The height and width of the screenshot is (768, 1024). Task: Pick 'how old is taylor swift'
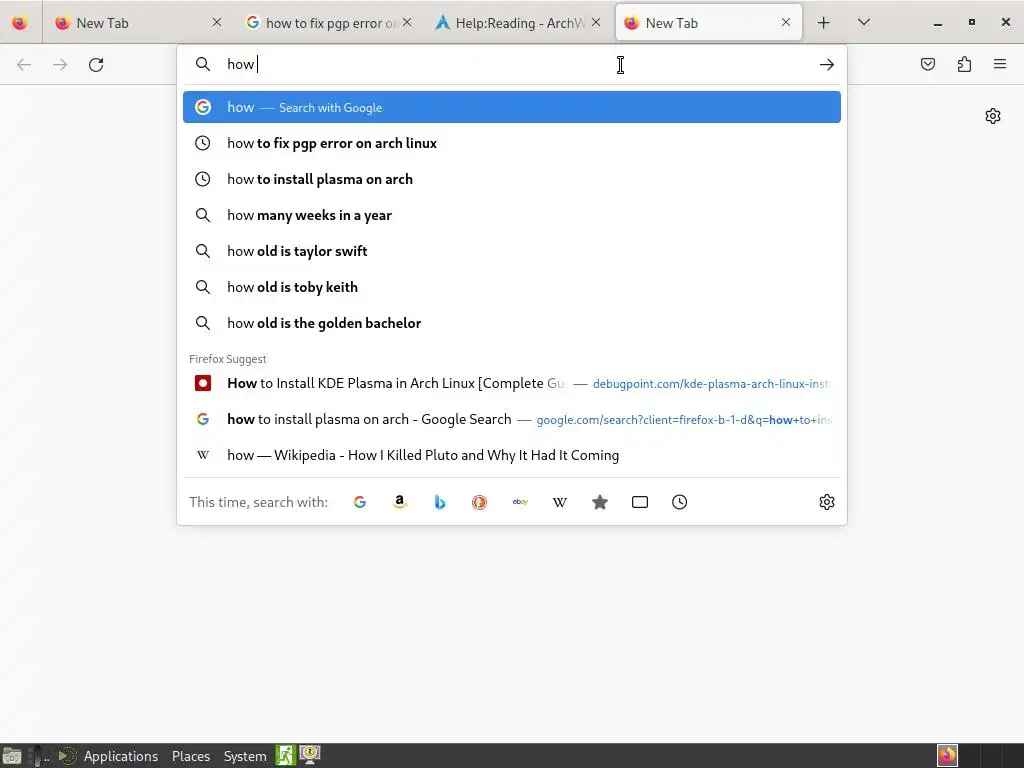point(511,251)
